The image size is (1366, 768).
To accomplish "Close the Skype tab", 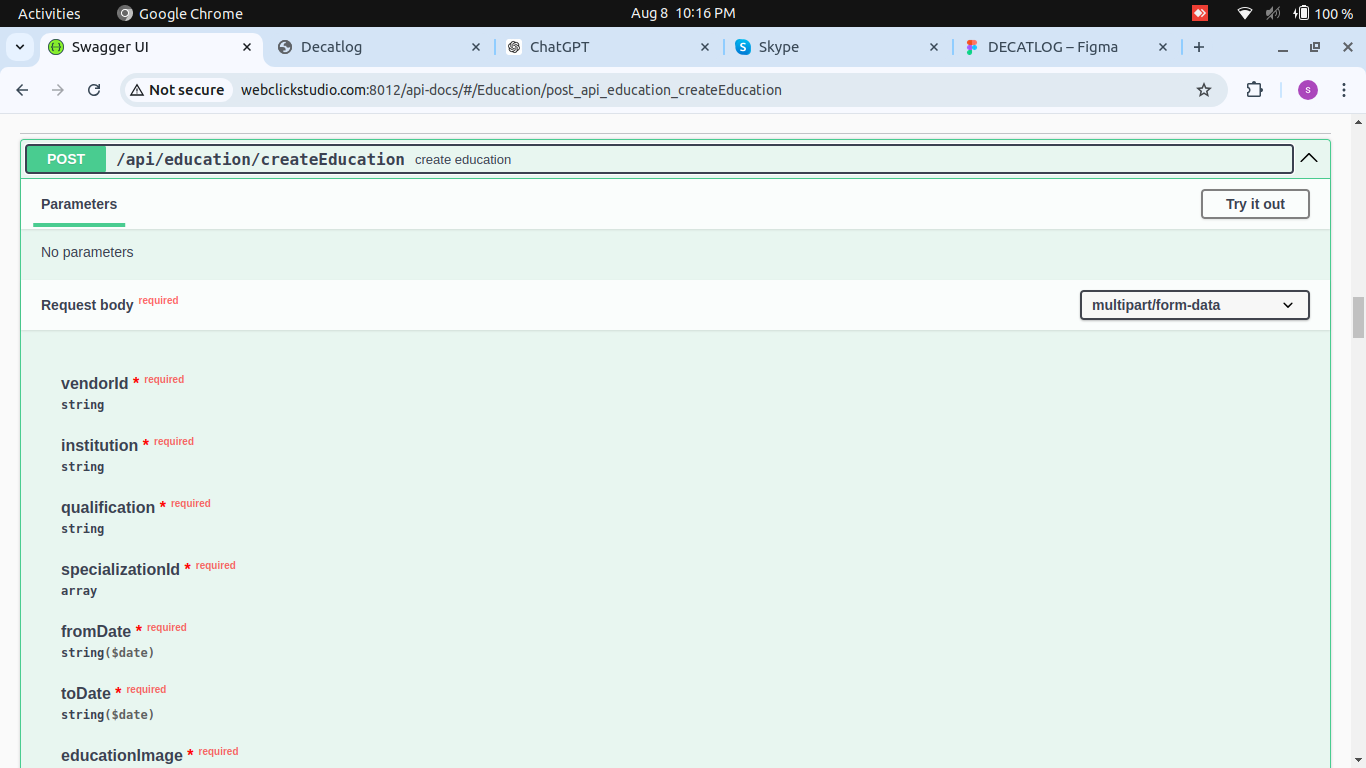I will (x=934, y=47).
